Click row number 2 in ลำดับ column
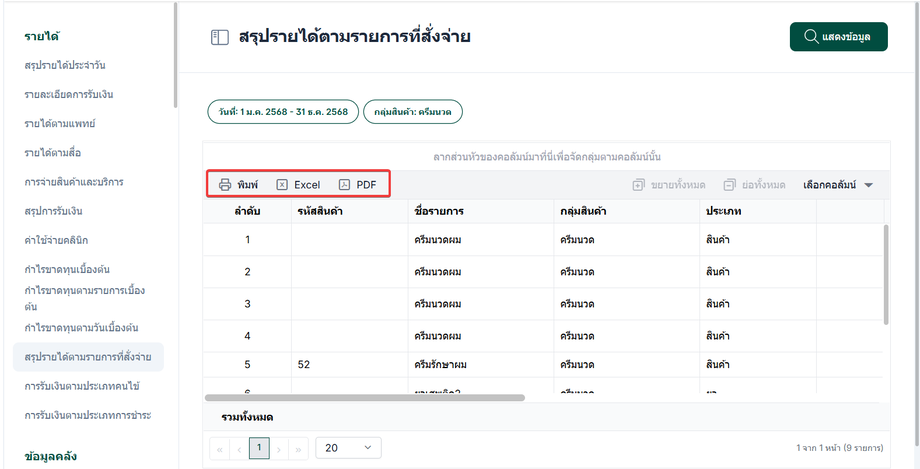The image size is (920, 469). (247, 272)
